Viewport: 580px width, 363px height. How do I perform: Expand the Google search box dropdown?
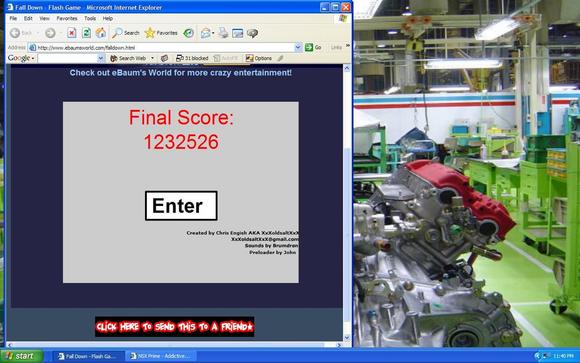click(101, 58)
